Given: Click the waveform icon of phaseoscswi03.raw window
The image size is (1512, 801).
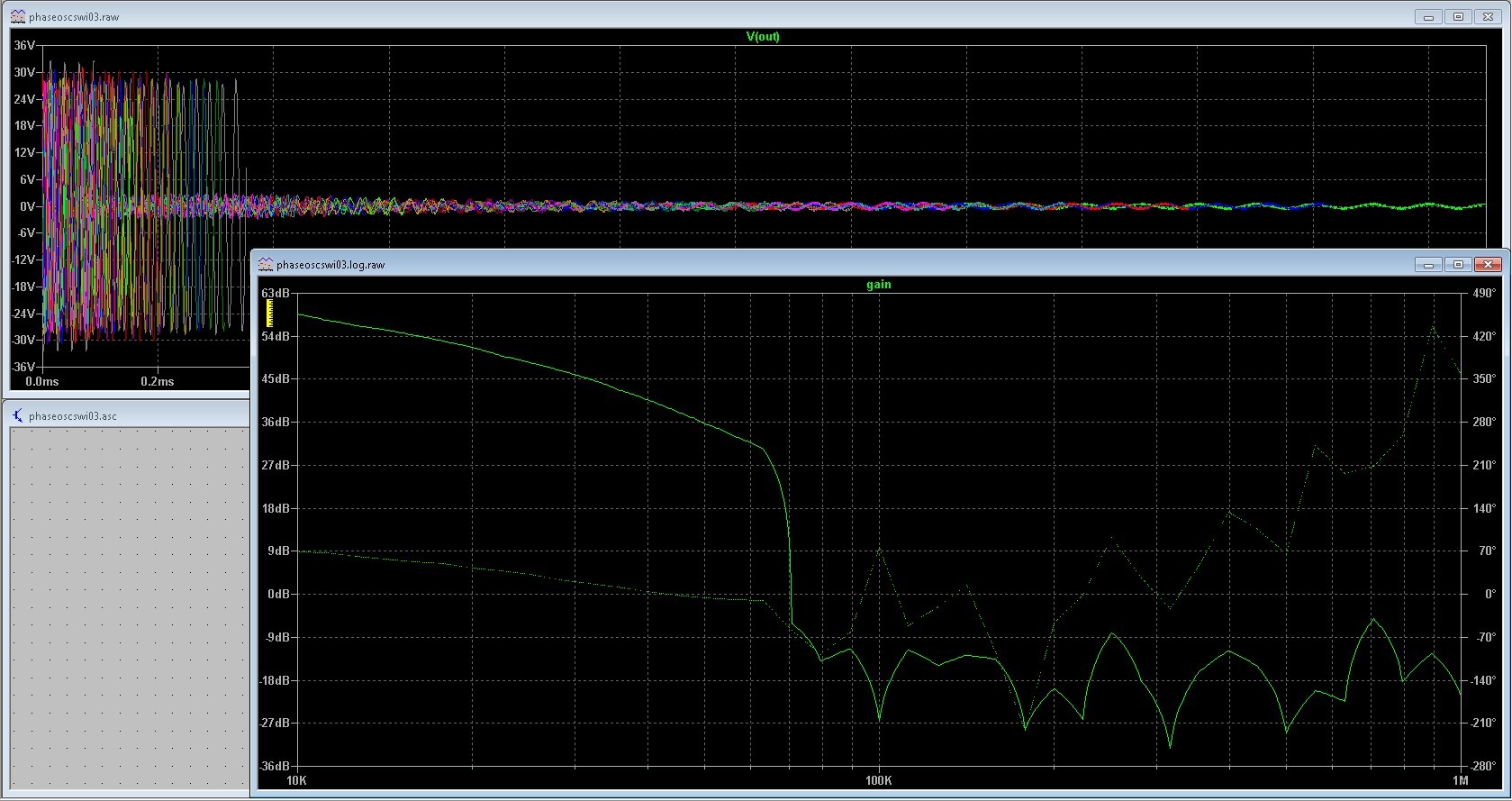Looking at the screenshot, I should 18,16.
